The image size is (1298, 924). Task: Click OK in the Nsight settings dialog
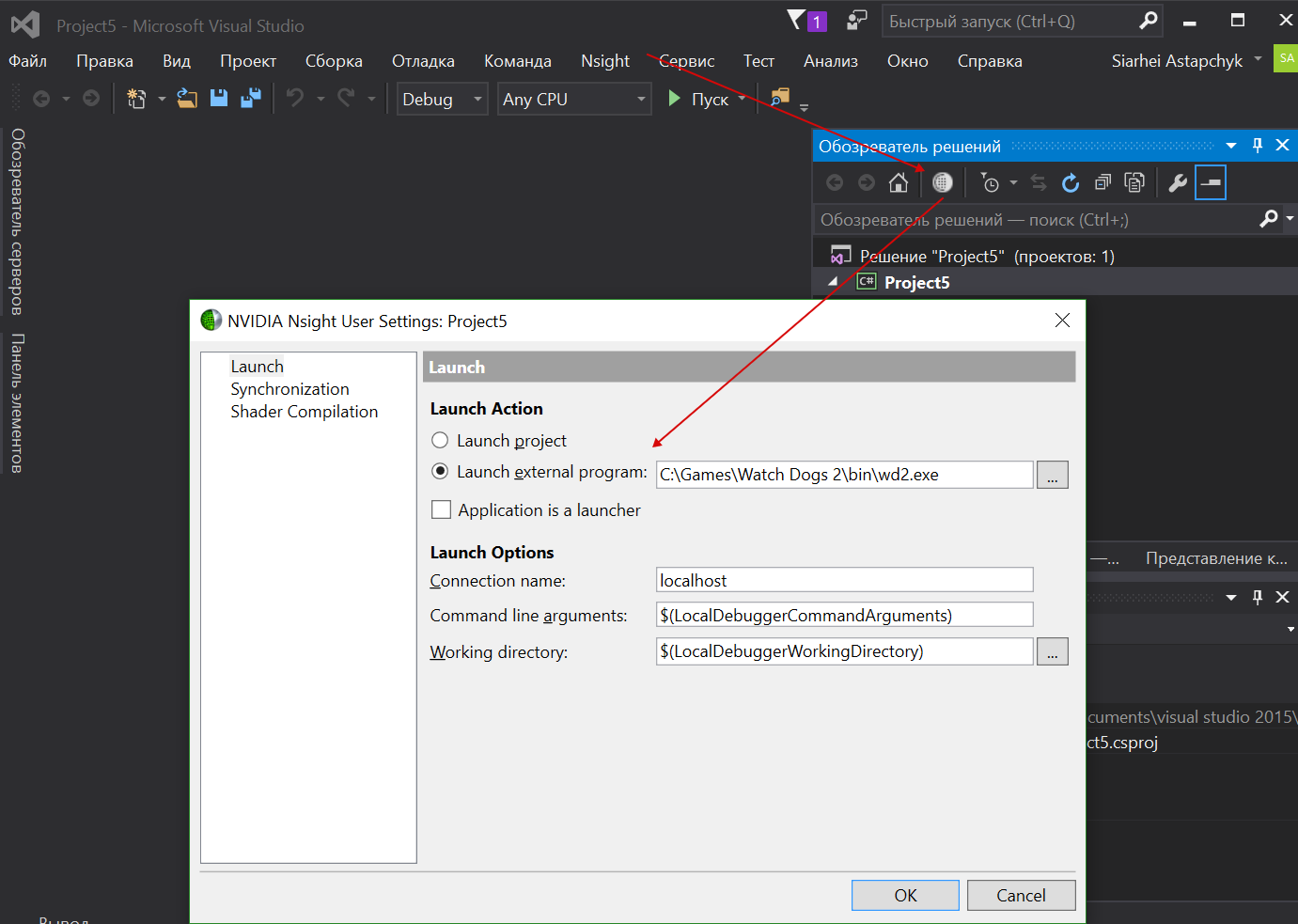905,895
